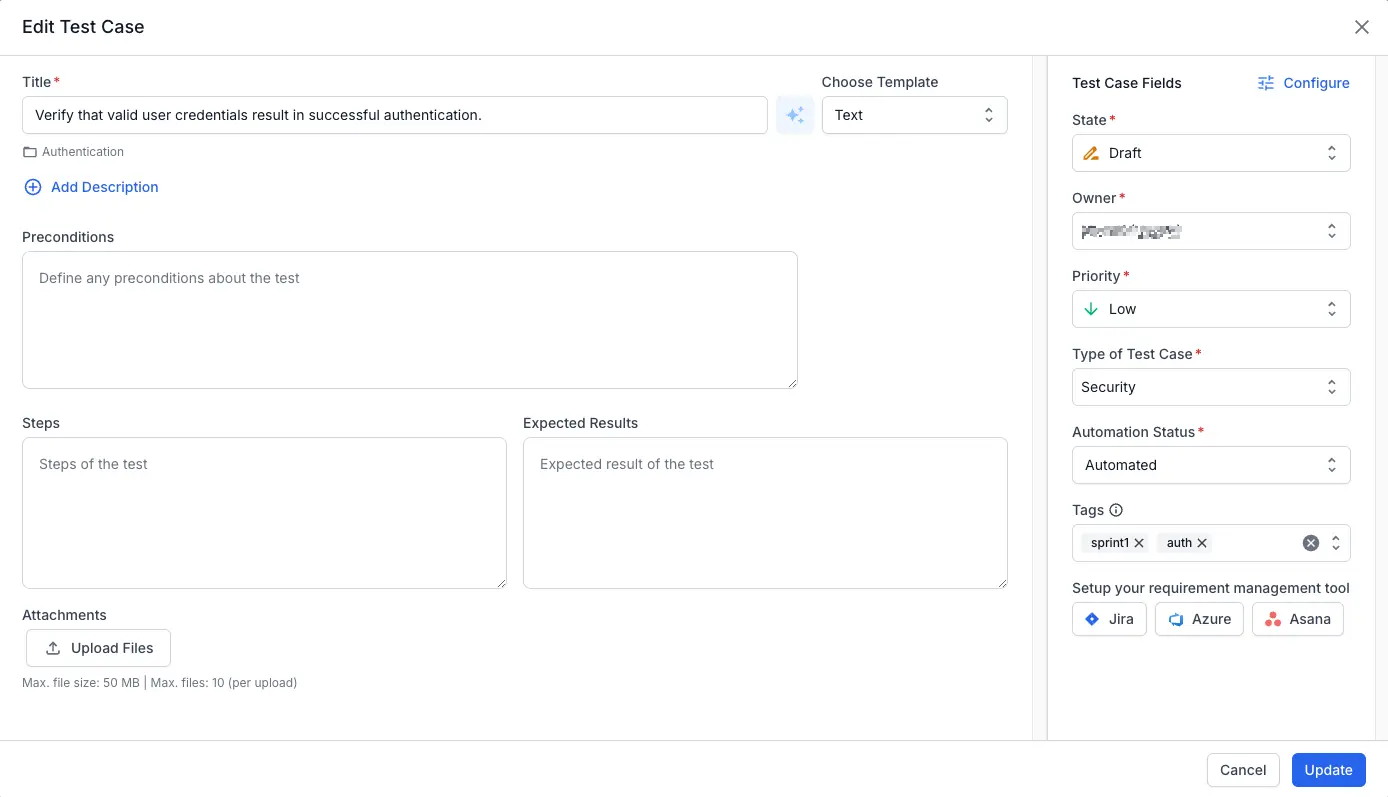Click into the Preconditions text area
Screen dimensions: 1388x797
tap(409, 320)
